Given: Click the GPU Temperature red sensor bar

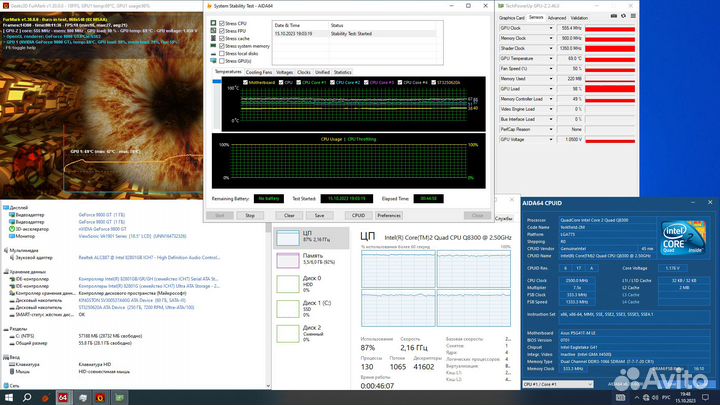Looking at the screenshot, I should tap(610, 59).
